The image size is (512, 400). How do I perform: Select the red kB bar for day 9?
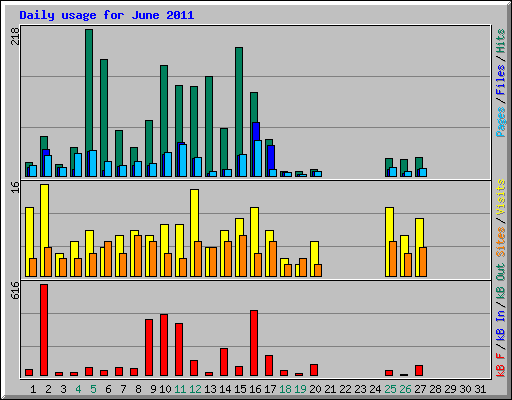coord(149,347)
